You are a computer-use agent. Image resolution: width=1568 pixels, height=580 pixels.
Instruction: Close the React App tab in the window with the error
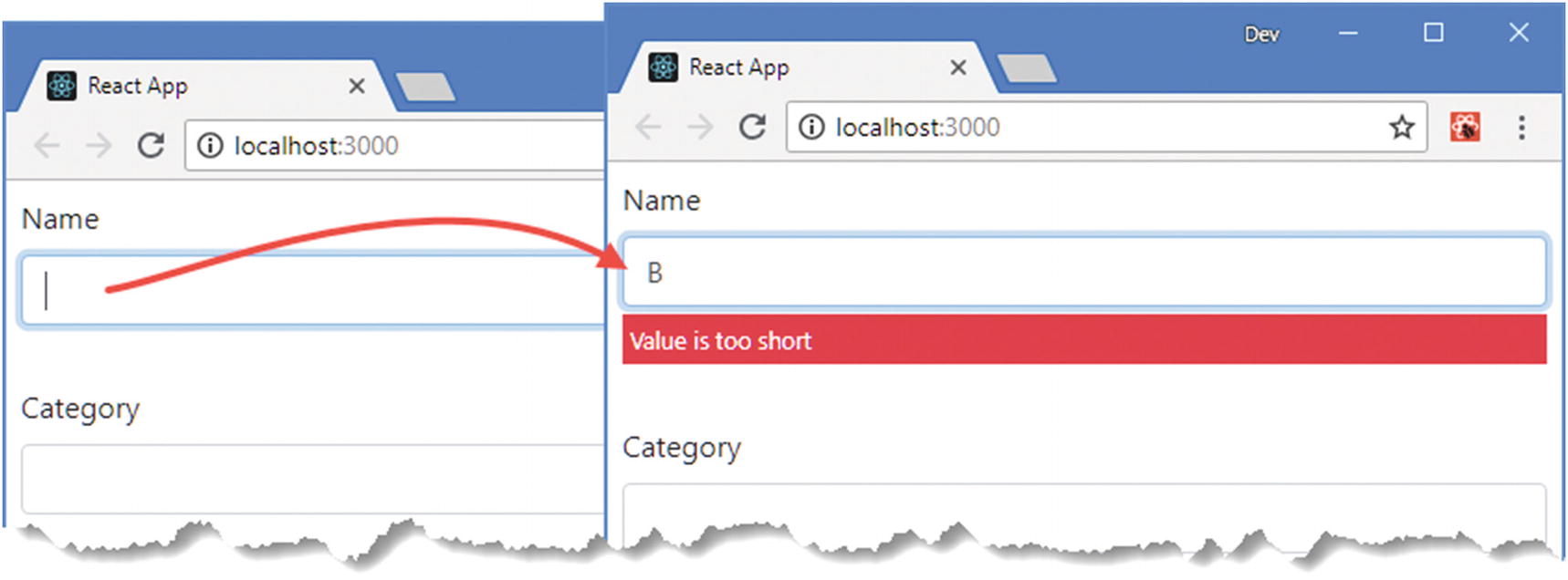[x=957, y=67]
